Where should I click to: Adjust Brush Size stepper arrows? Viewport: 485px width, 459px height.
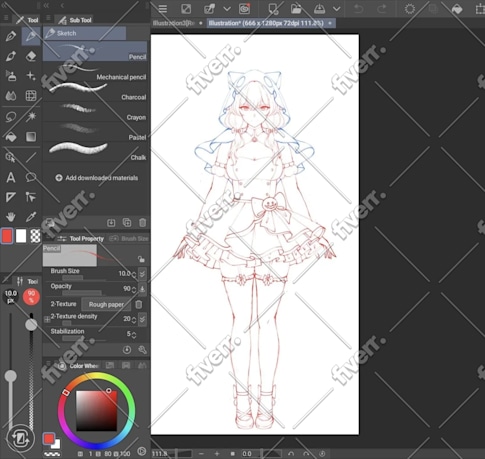tap(134, 274)
